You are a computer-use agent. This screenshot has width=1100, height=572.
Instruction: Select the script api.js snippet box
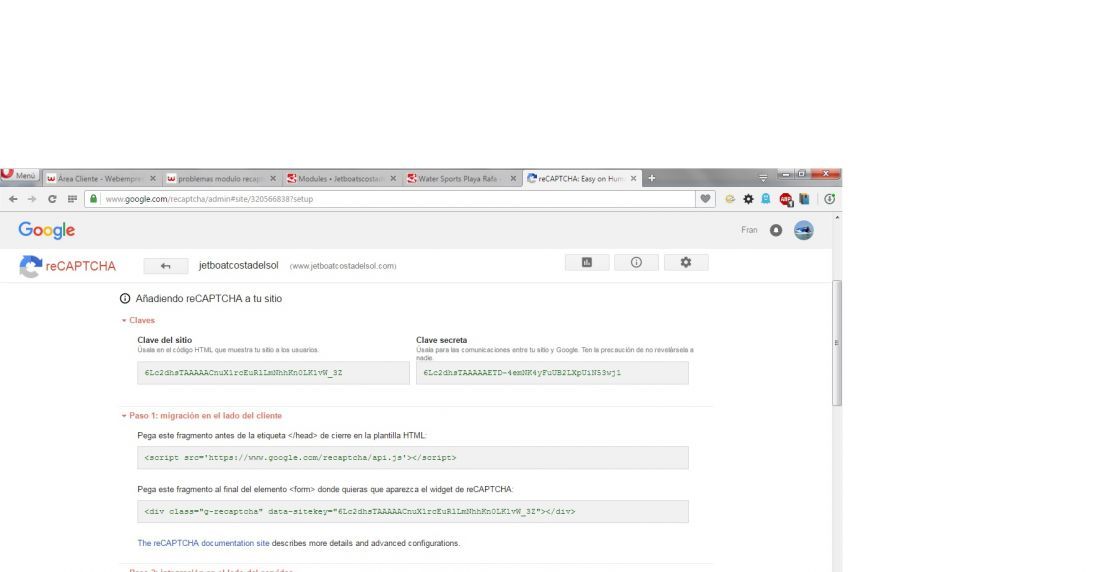[x=413, y=458]
